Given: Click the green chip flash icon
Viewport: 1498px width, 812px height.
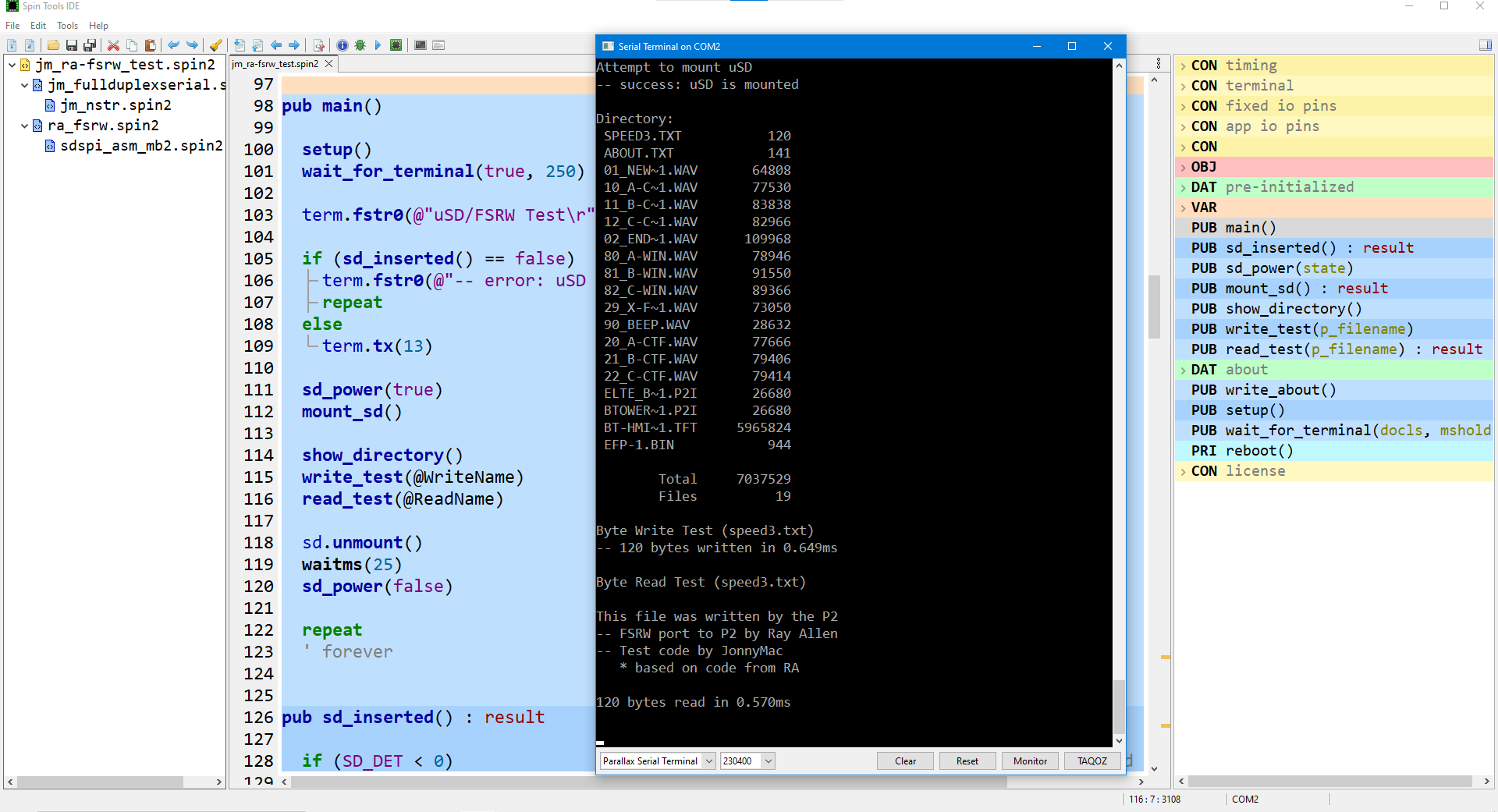Looking at the screenshot, I should pos(396,45).
